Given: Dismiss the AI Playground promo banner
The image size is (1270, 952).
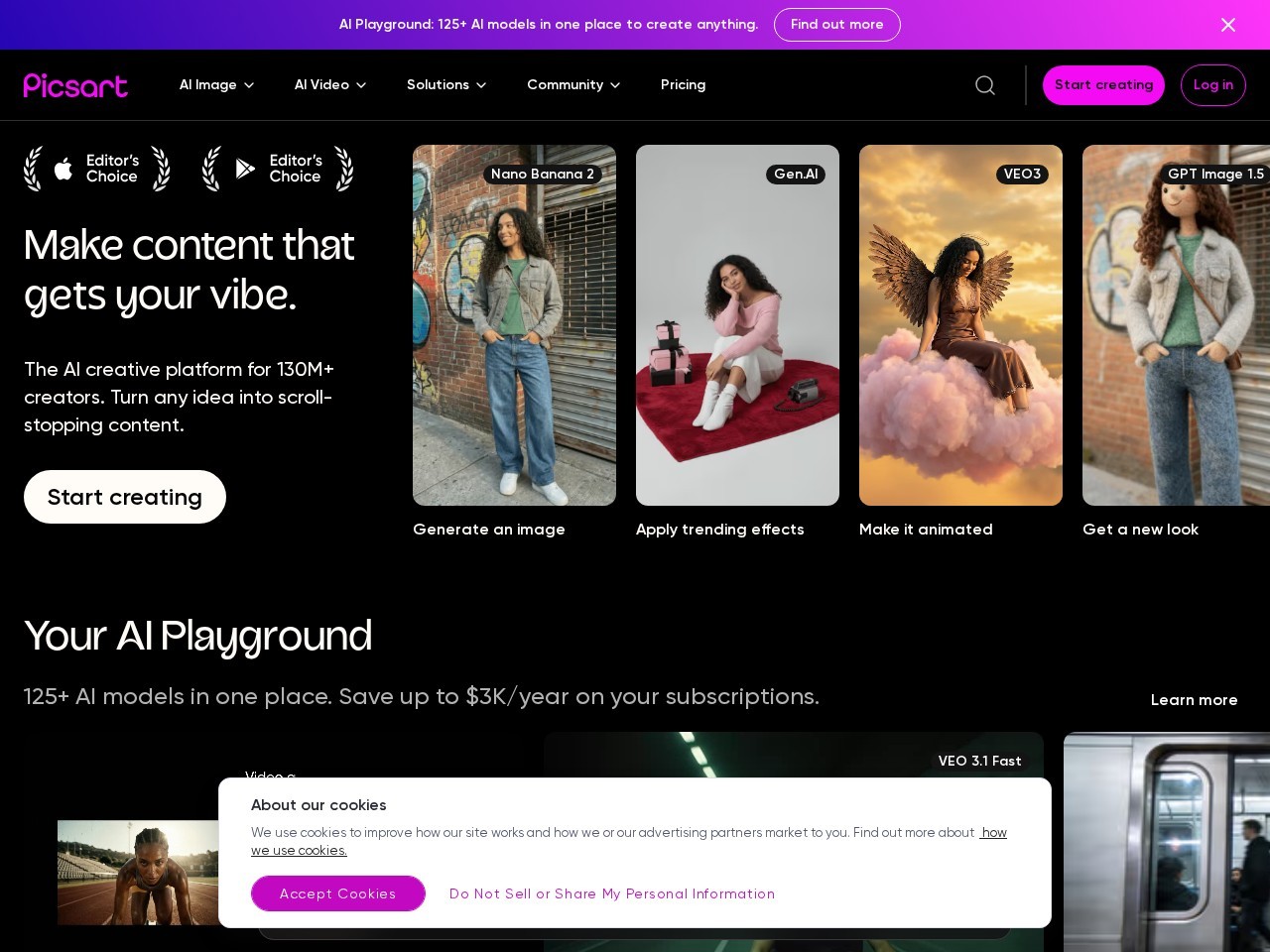Looking at the screenshot, I should (1228, 25).
